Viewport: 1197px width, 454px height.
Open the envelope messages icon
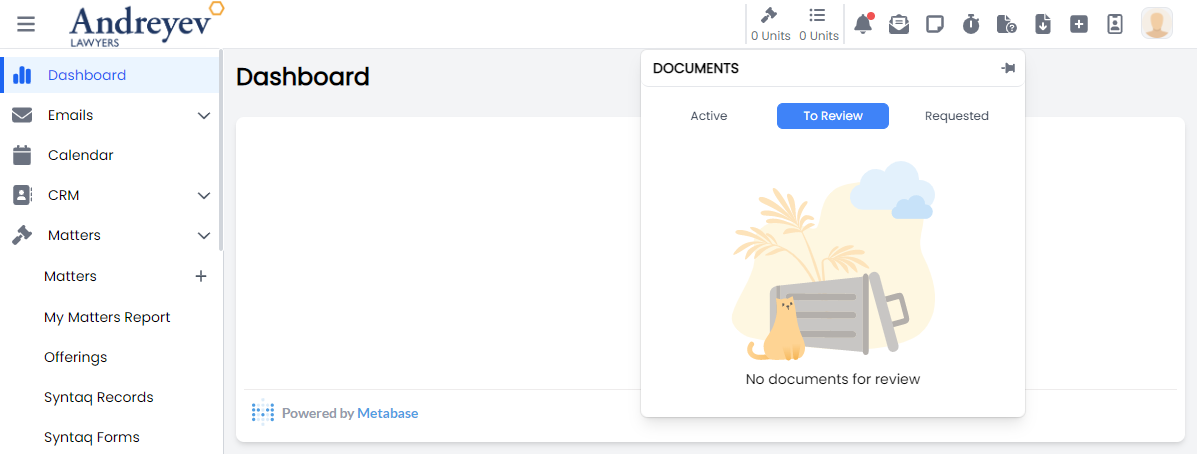899,24
